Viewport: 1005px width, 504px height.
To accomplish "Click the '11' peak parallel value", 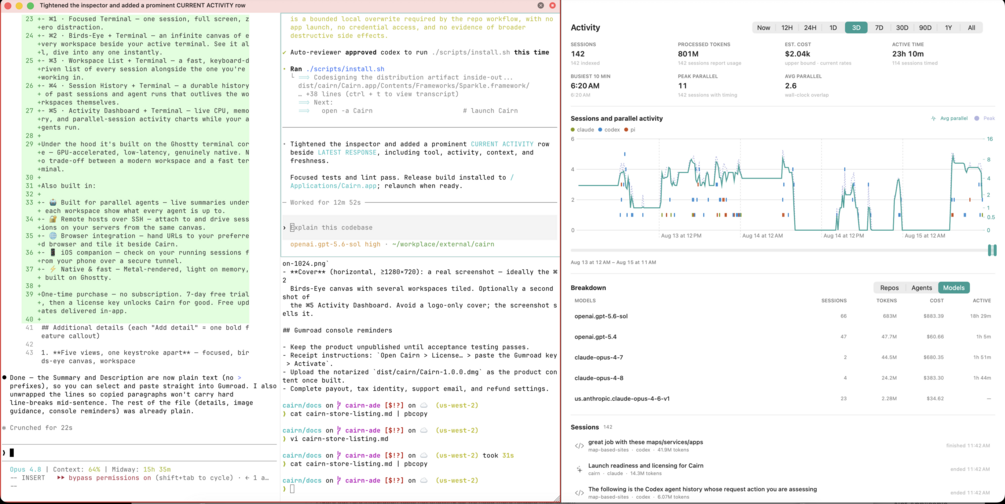I will [682, 85].
